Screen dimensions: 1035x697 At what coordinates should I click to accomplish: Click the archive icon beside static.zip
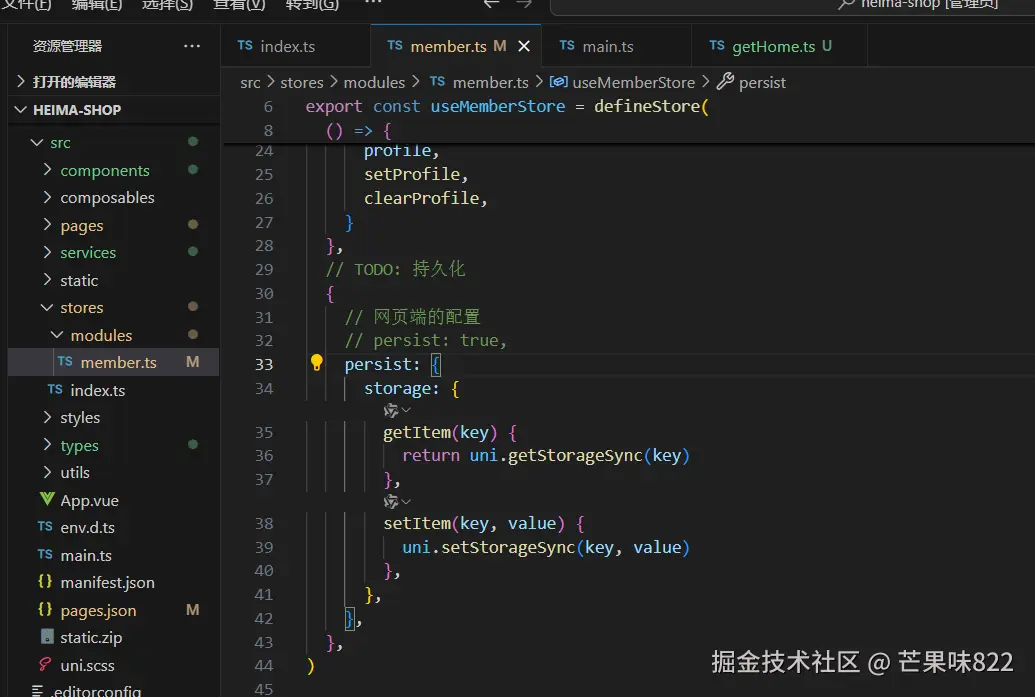[x=47, y=636]
